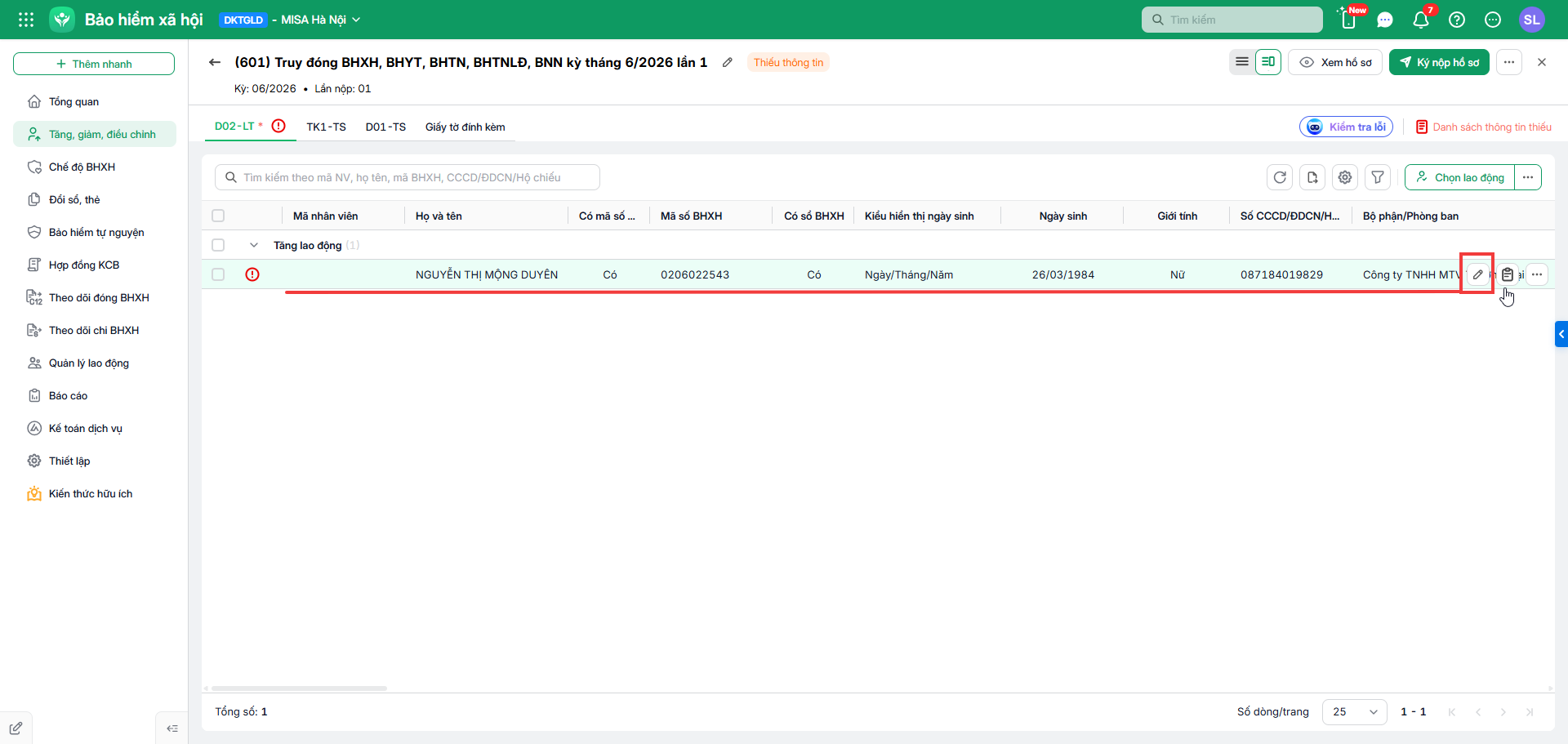
Task: Open the new device notification icon
Action: coord(1349,20)
